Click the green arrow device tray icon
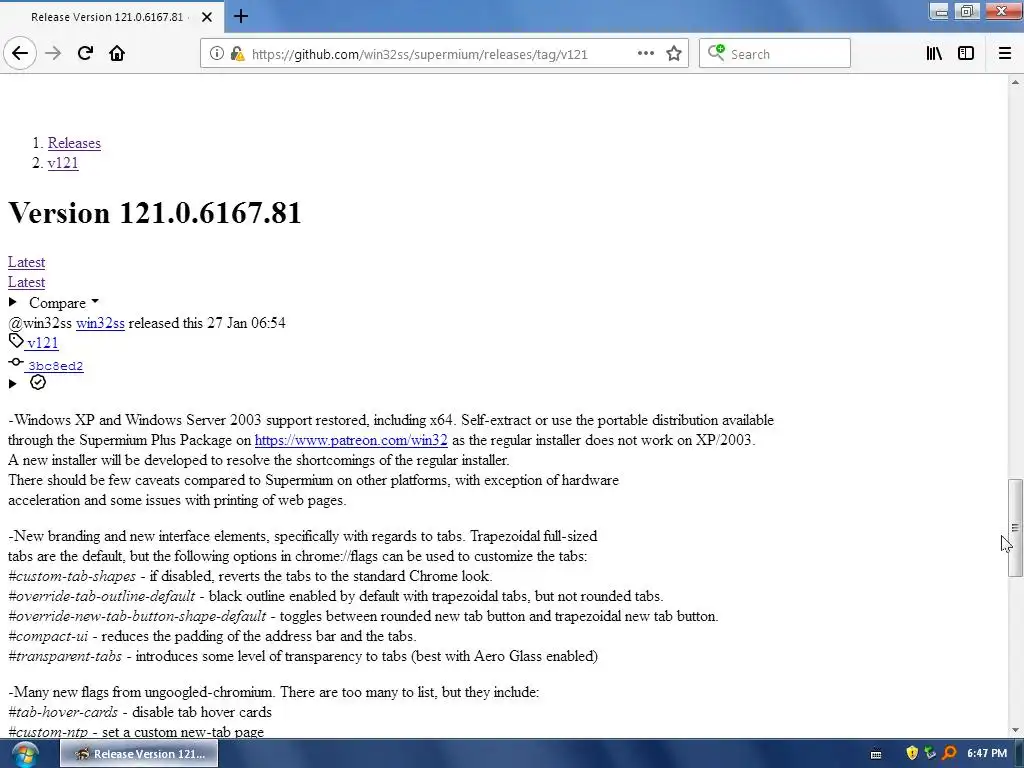Screen dimensions: 1024x768 (930, 754)
